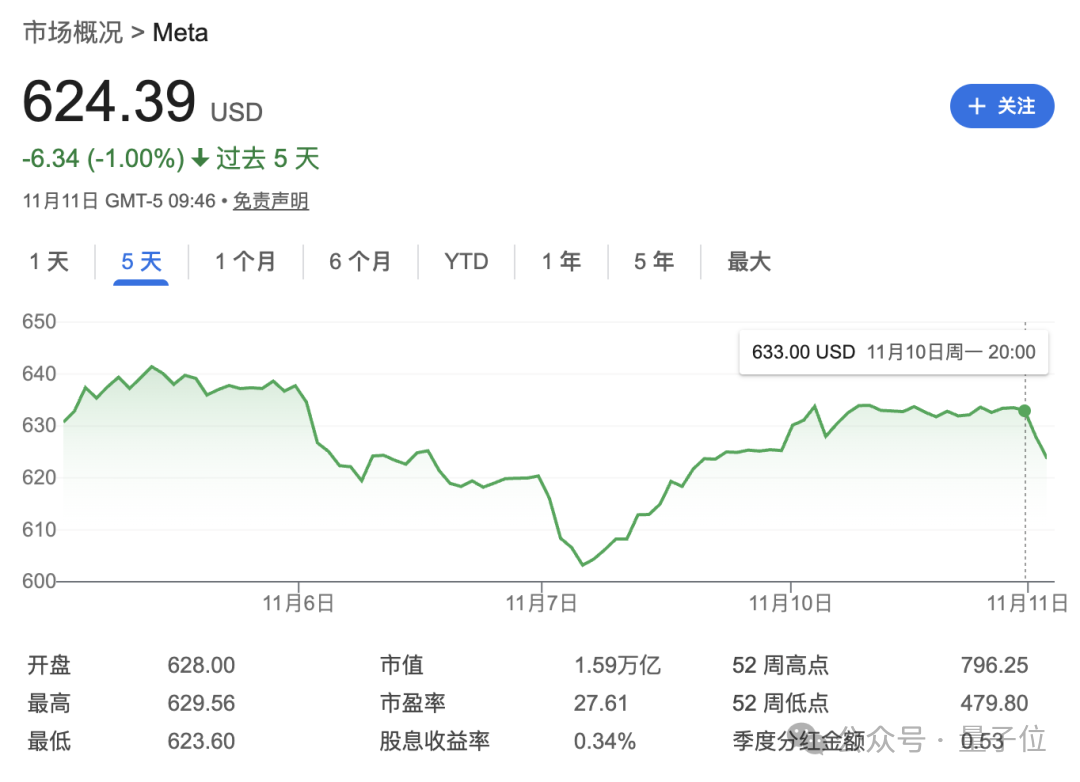The width and height of the screenshot is (1080, 782).
Task: Select the Meta breadcrumb item
Action: (x=181, y=32)
